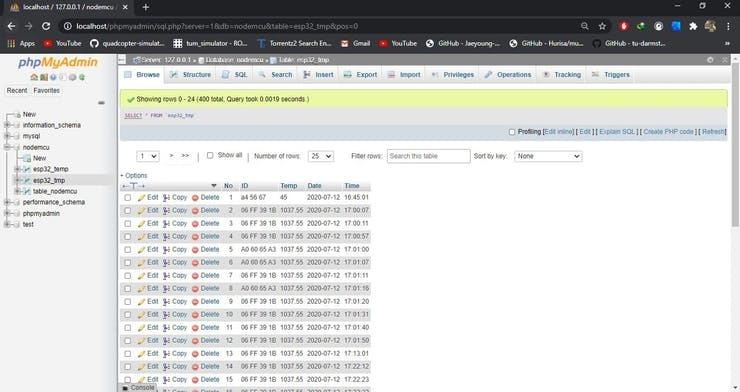This screenshot has height=392, width=740.
Task: Click the collapse-all tree icon in sidebar
Action: coord(101,102)
